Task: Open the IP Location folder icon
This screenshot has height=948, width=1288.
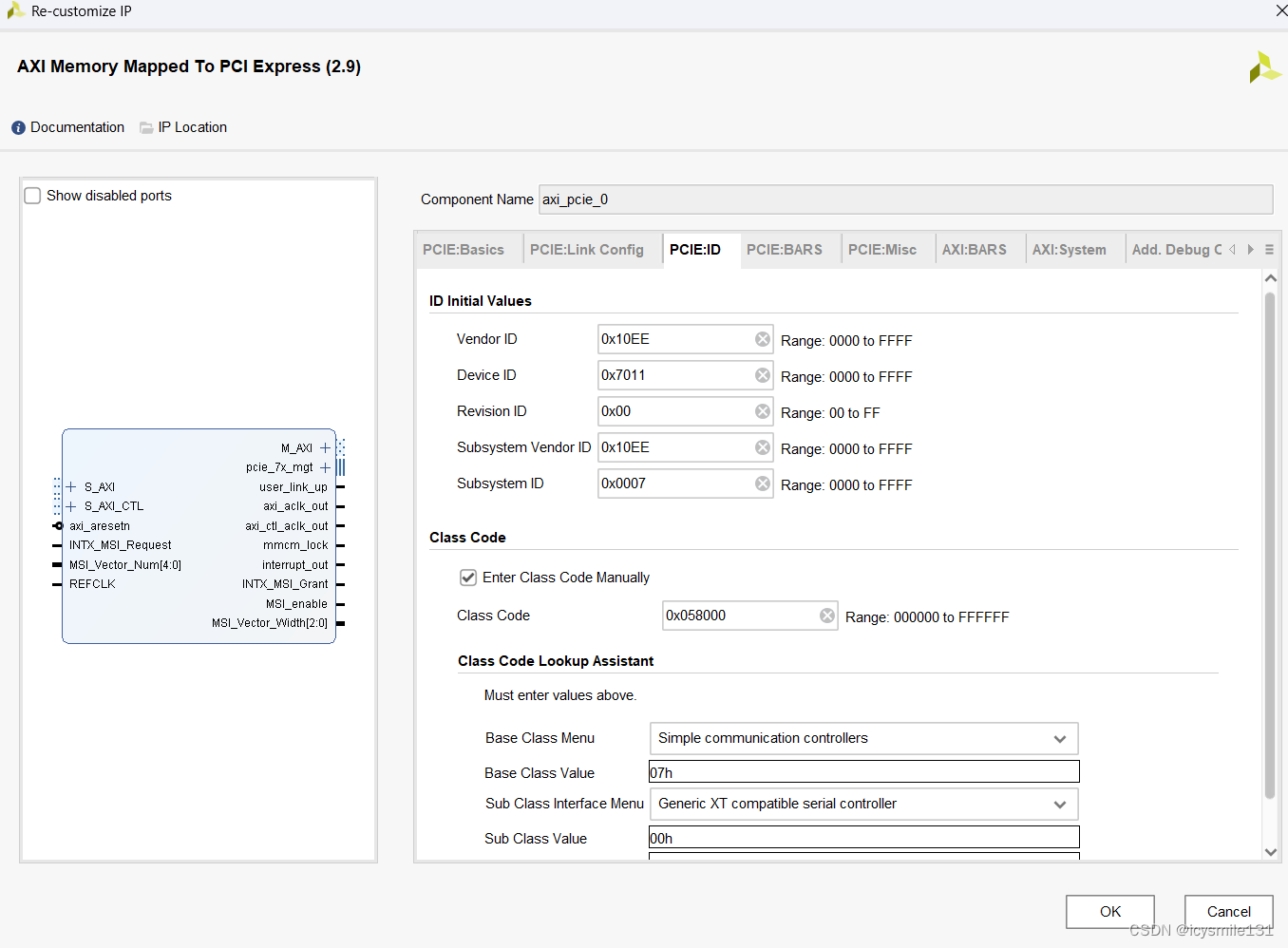Action: click(145, 126)
